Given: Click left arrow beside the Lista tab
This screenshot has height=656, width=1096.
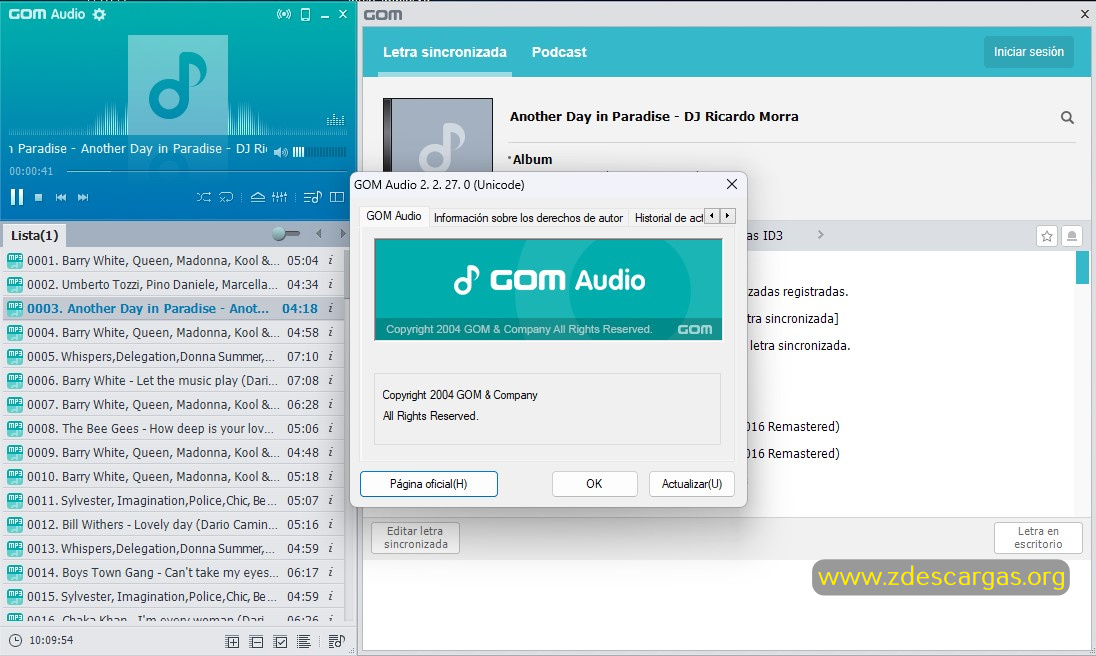Looking at the screenshot, I should click(318, 234).
